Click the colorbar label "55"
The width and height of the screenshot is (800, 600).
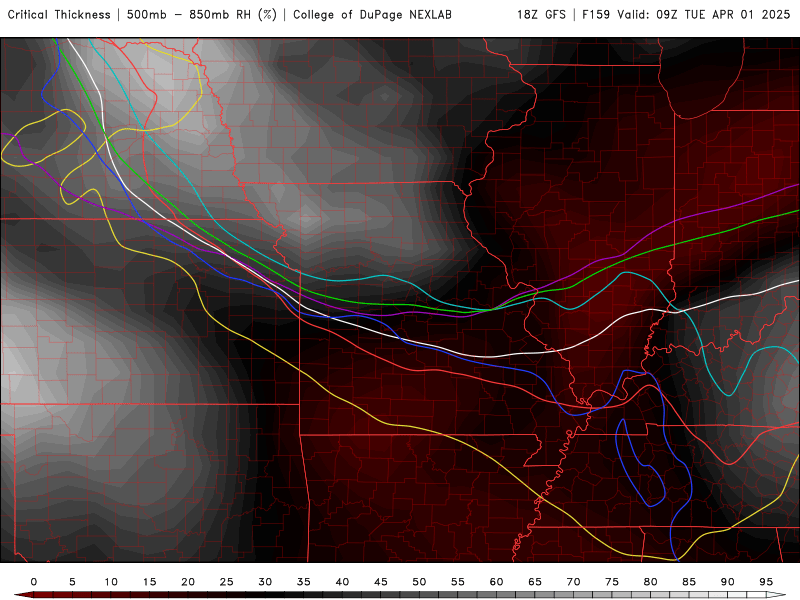click(x=458, y=582)
